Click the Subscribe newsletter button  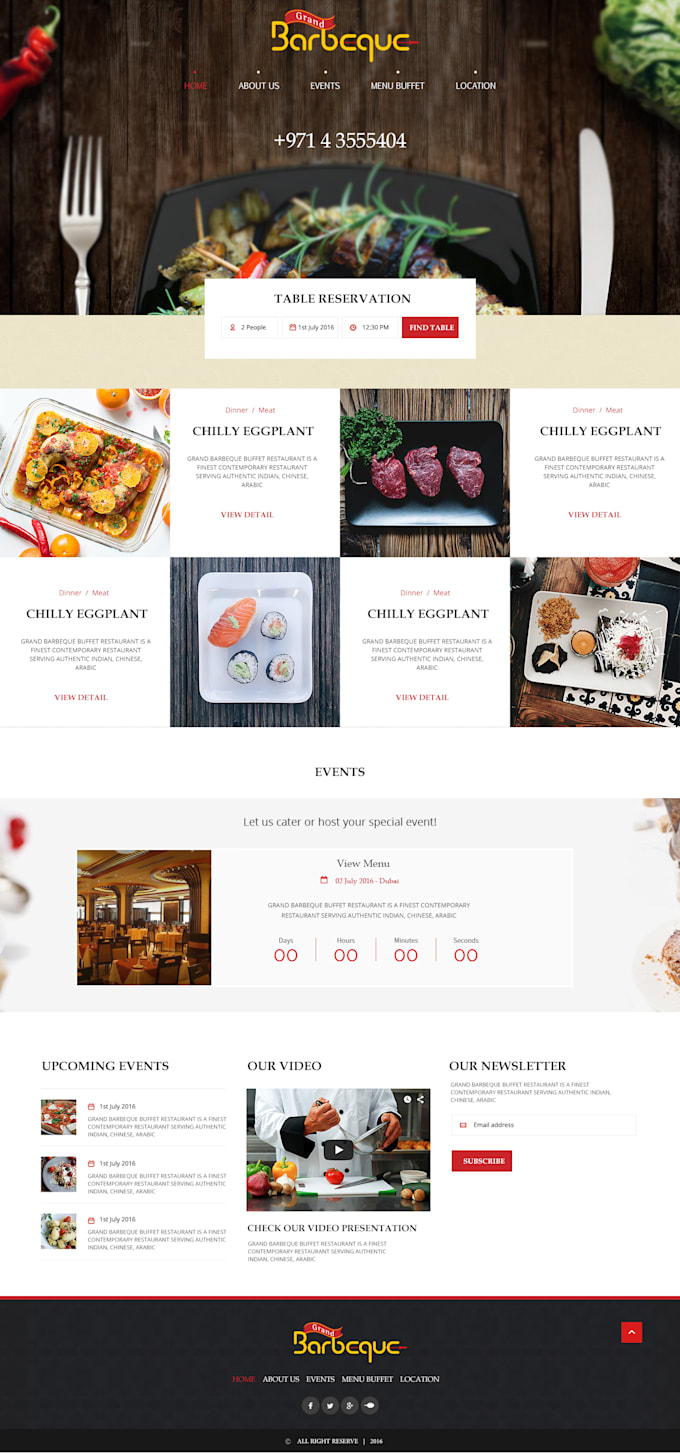click(x=482, y=1161)
